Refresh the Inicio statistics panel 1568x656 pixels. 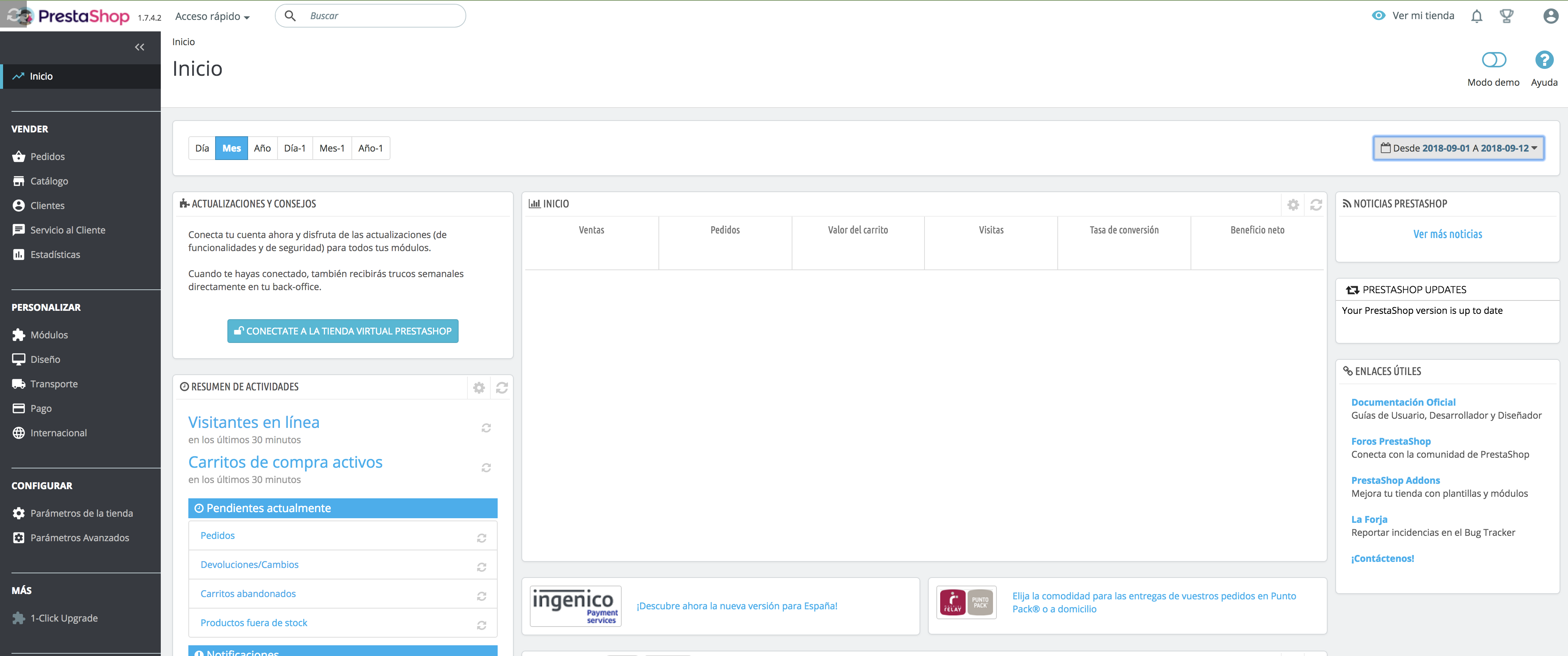click(1315, 205)
